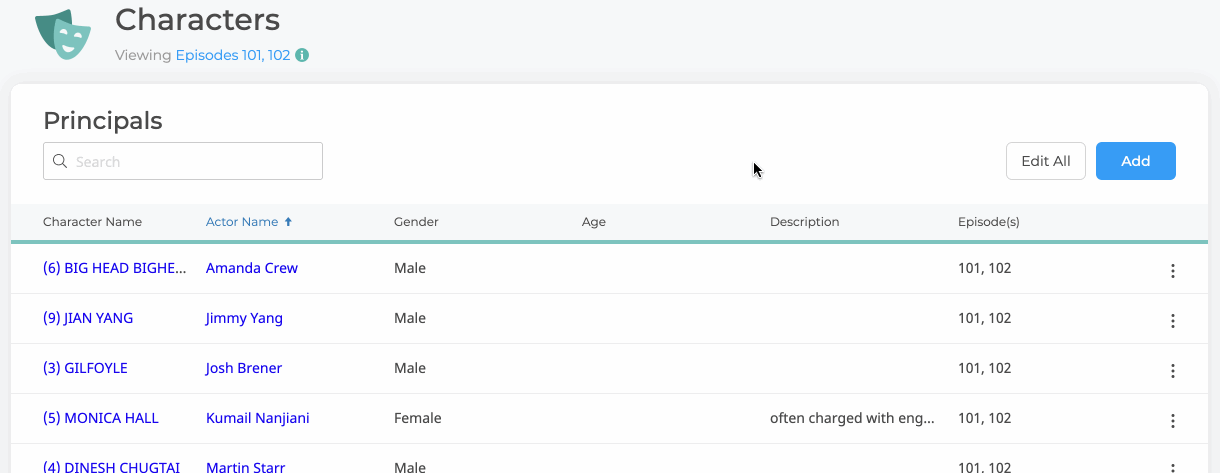Click the Male gender cell for JIAN YANG
The width and height of the screenshot is (1220, 473).
pos(410,318)
